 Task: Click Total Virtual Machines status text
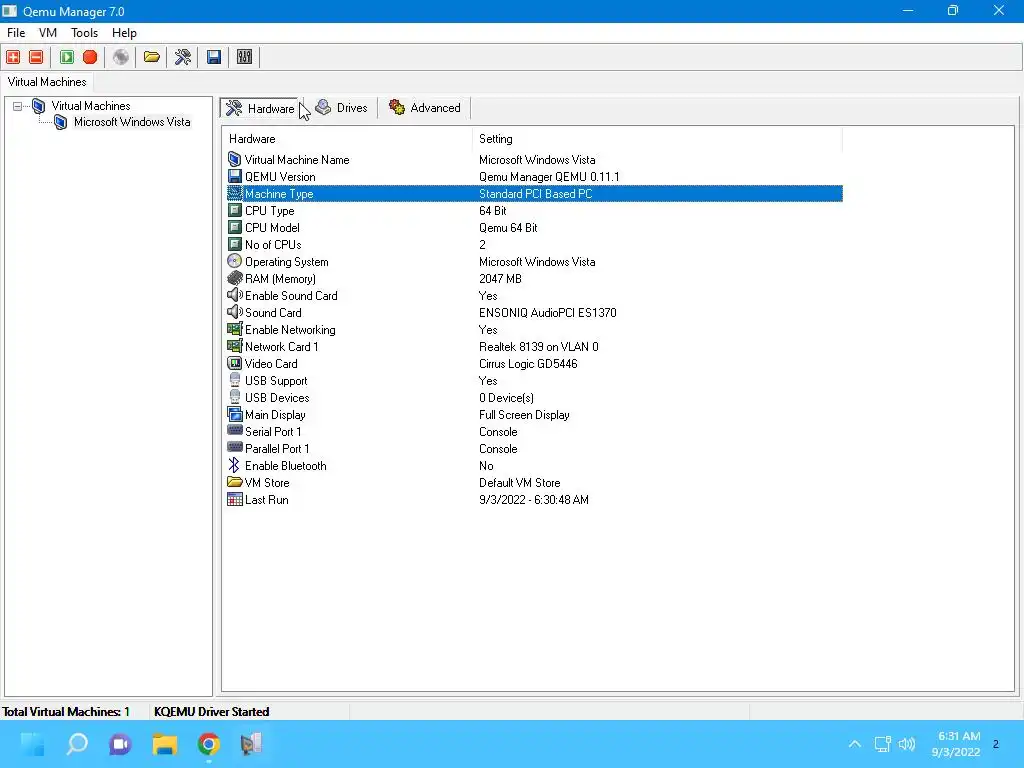pyautogui.click(x=66, y=711)
